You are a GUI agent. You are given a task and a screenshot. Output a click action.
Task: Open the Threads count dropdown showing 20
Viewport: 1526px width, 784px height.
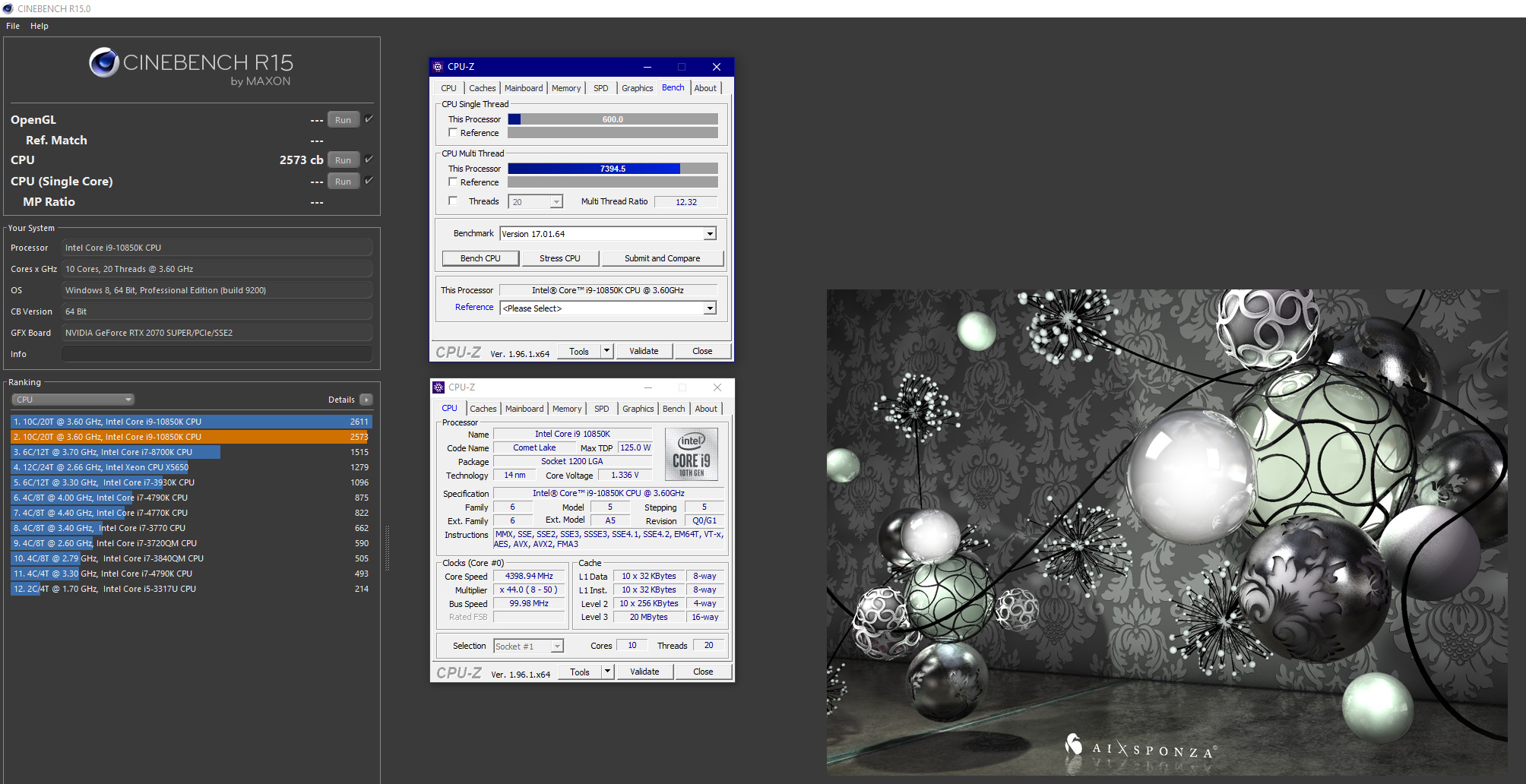point(535,202)
